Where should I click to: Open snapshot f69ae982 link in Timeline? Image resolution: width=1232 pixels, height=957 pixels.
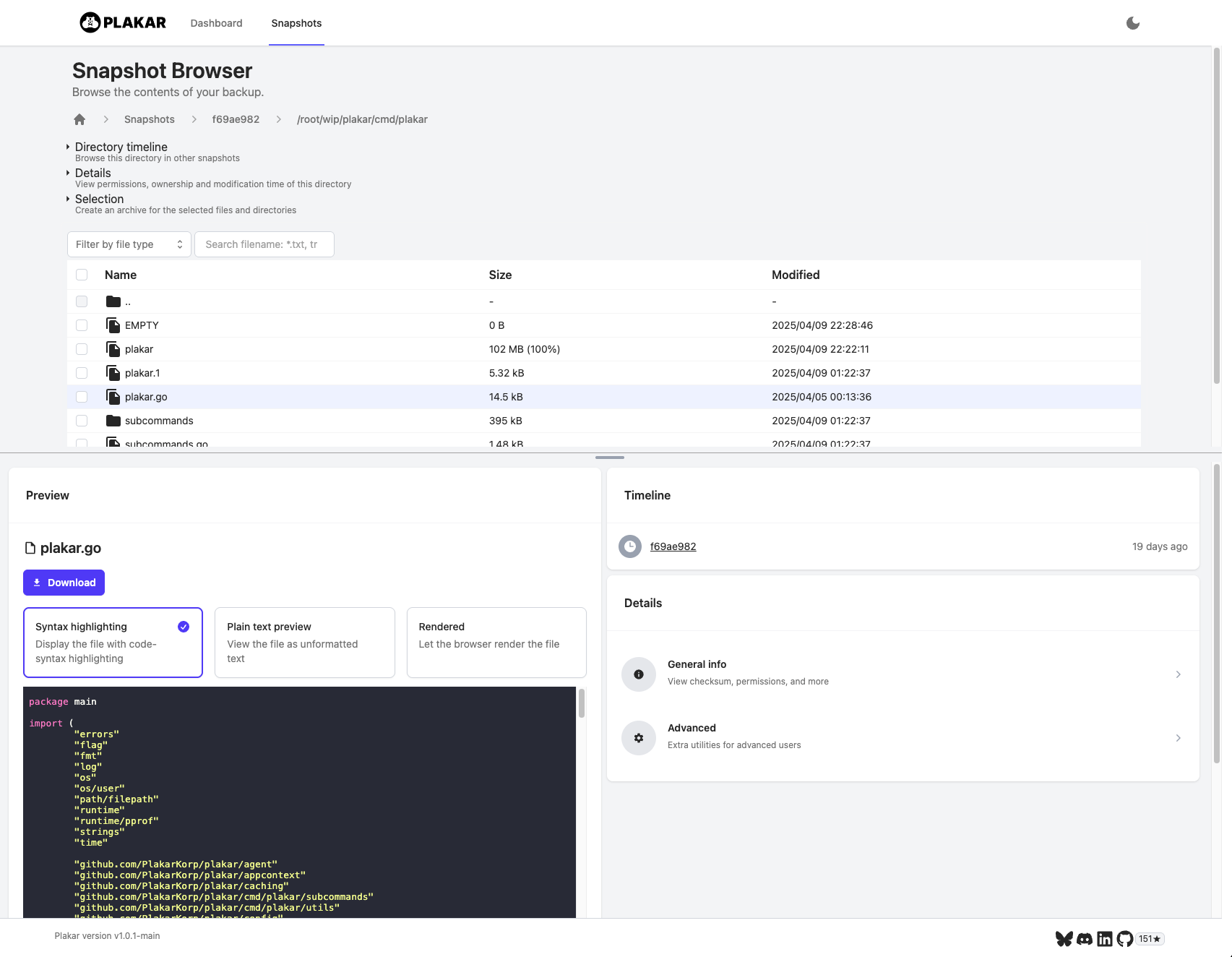click(673, 546)
